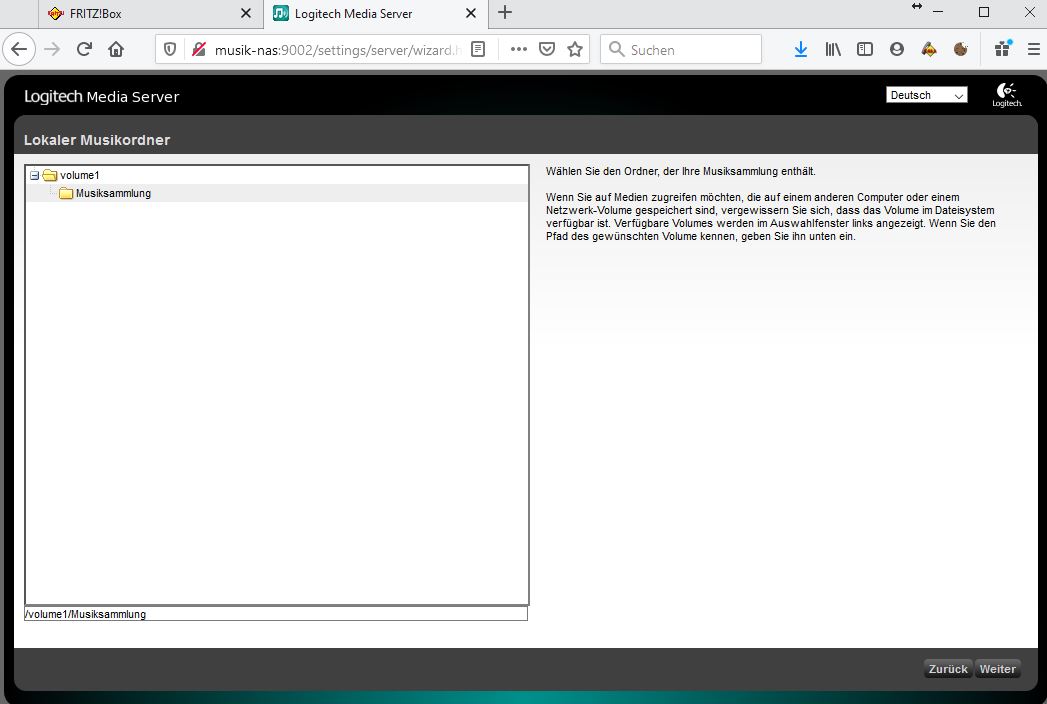1047x704 pixels.
Task: Open the downloads panel
Action: click(x=801, y=49)
